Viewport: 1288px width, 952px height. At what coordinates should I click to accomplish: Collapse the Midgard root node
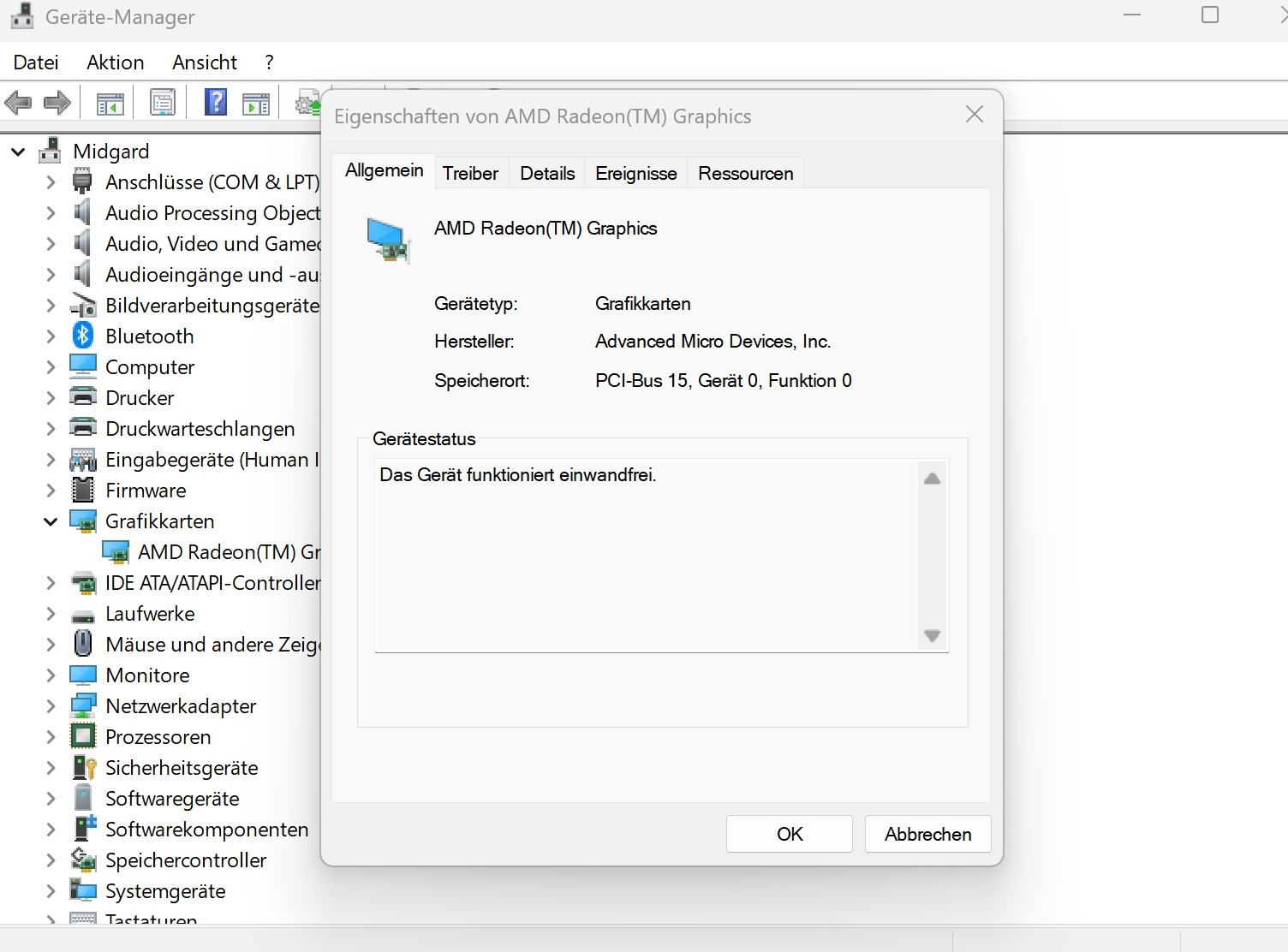[x=19, y=152]
